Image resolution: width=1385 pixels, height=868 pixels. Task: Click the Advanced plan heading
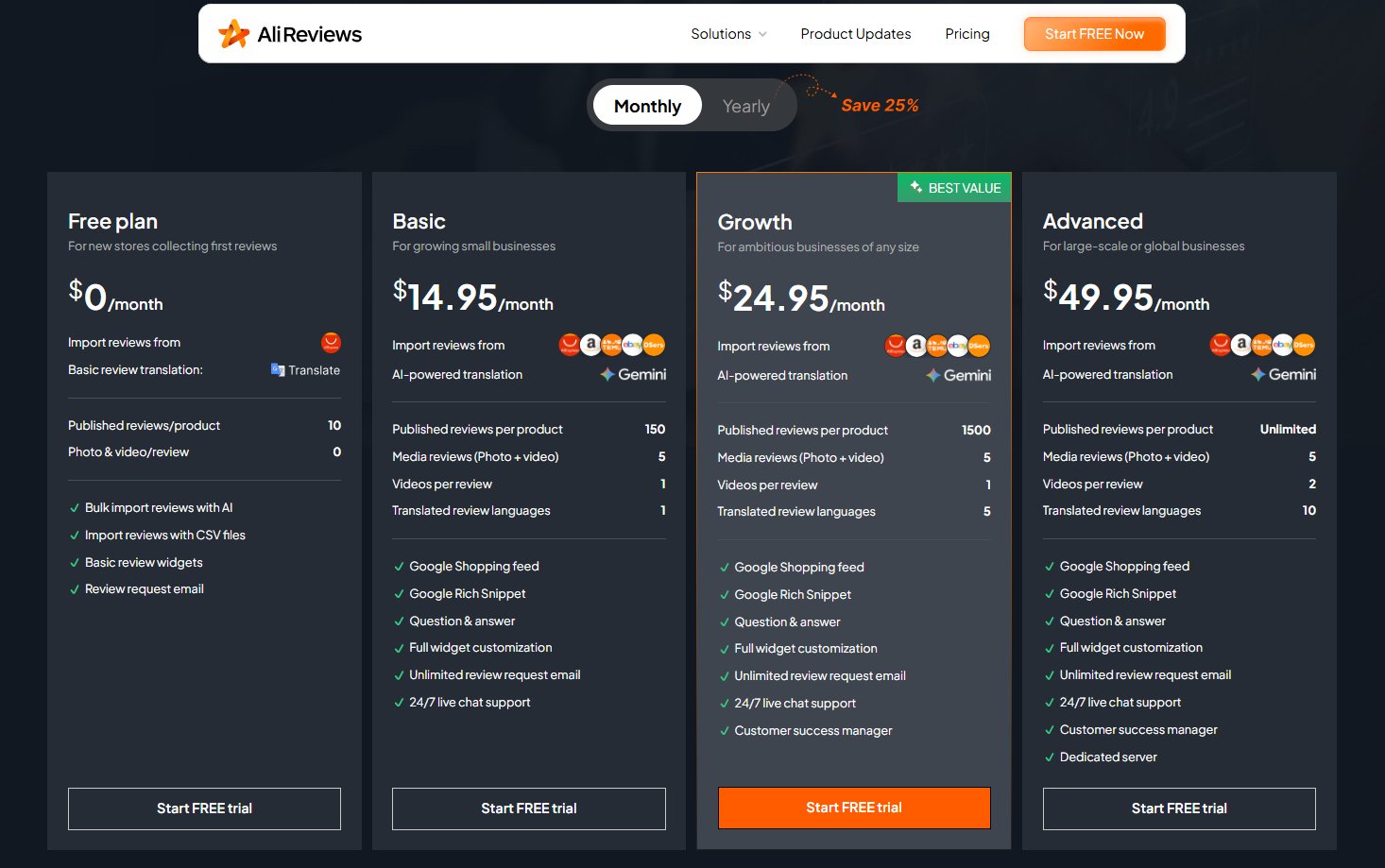(x=1092, y=221)
